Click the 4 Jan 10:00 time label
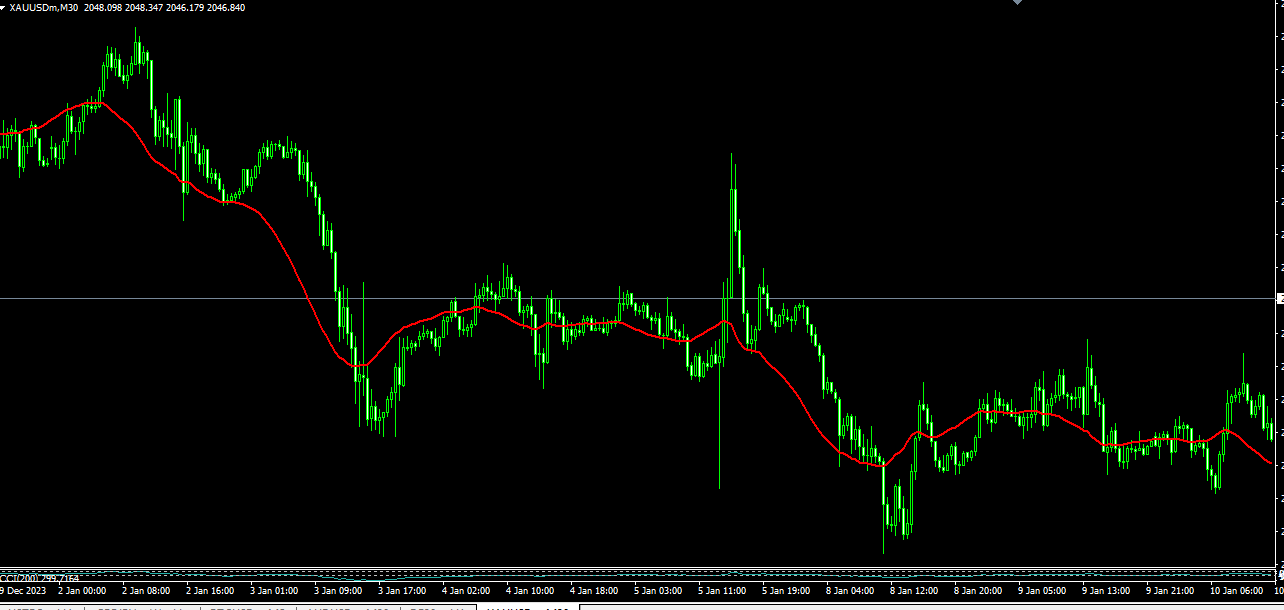Screen dimensions: 1284x610 point(530,591)
